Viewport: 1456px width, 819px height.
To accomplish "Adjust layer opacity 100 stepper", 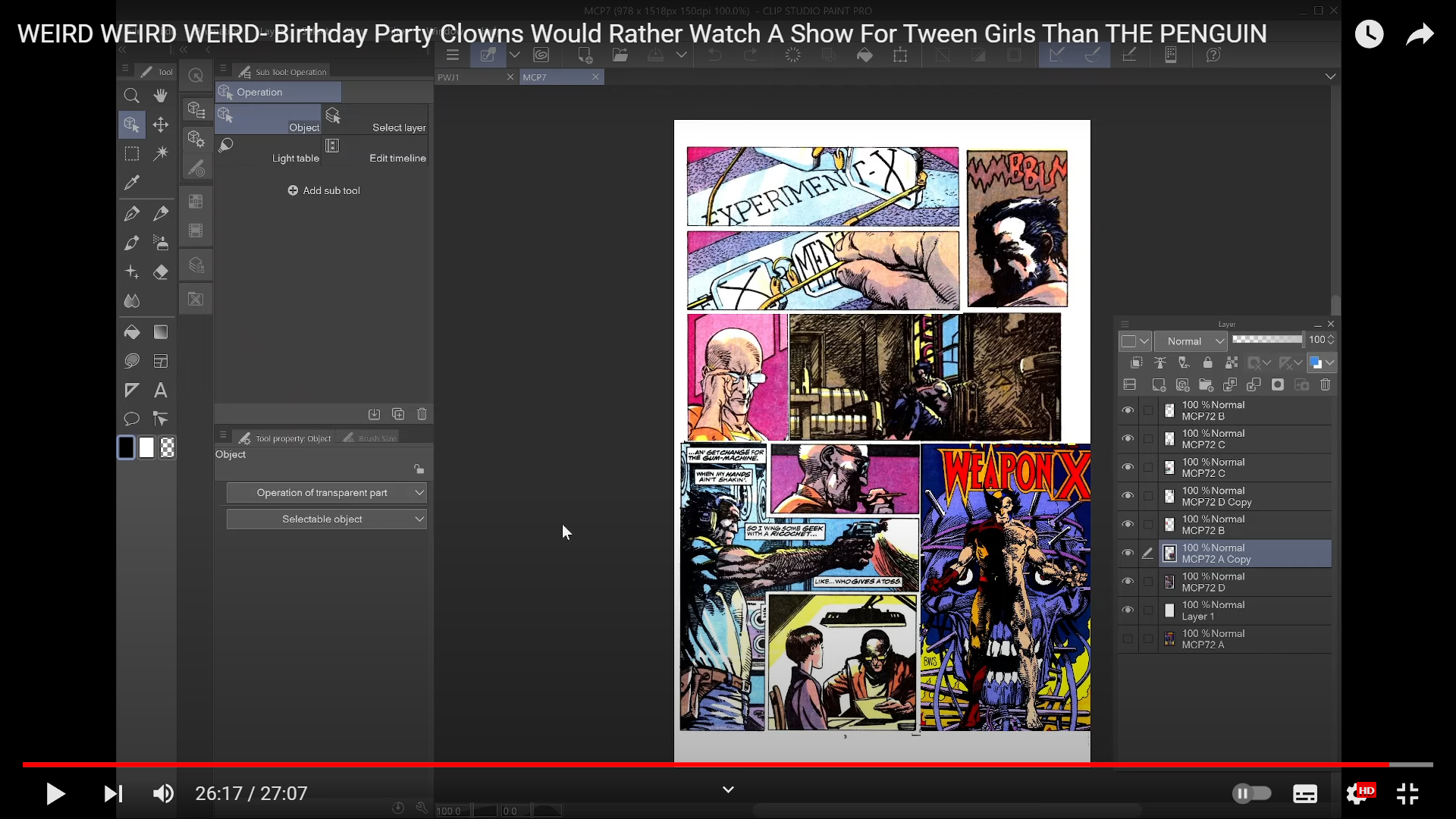I will tap(1331, 340).
